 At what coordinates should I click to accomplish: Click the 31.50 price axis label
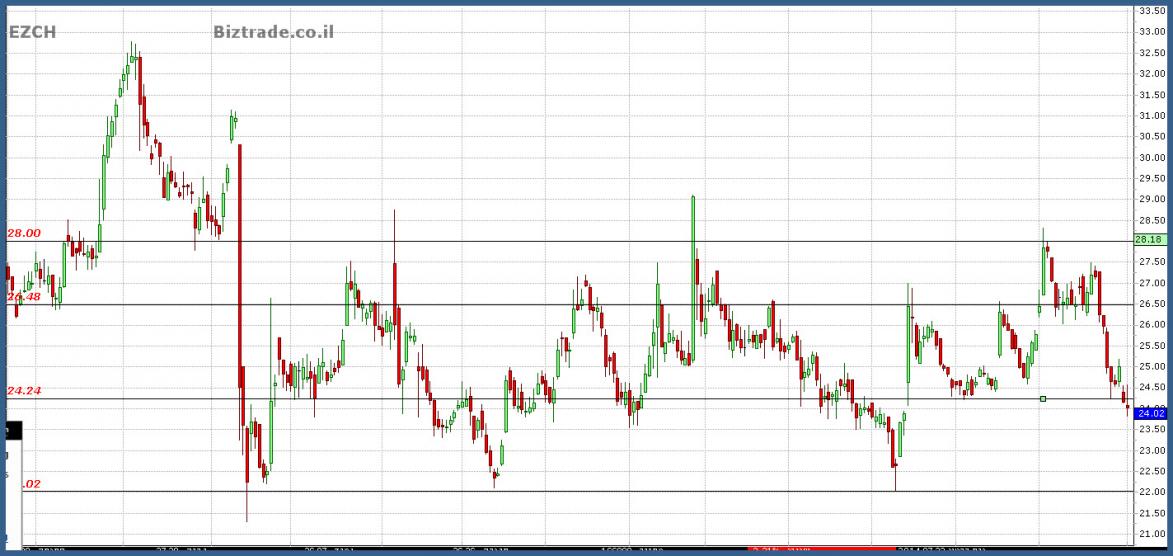(1150, 95)
